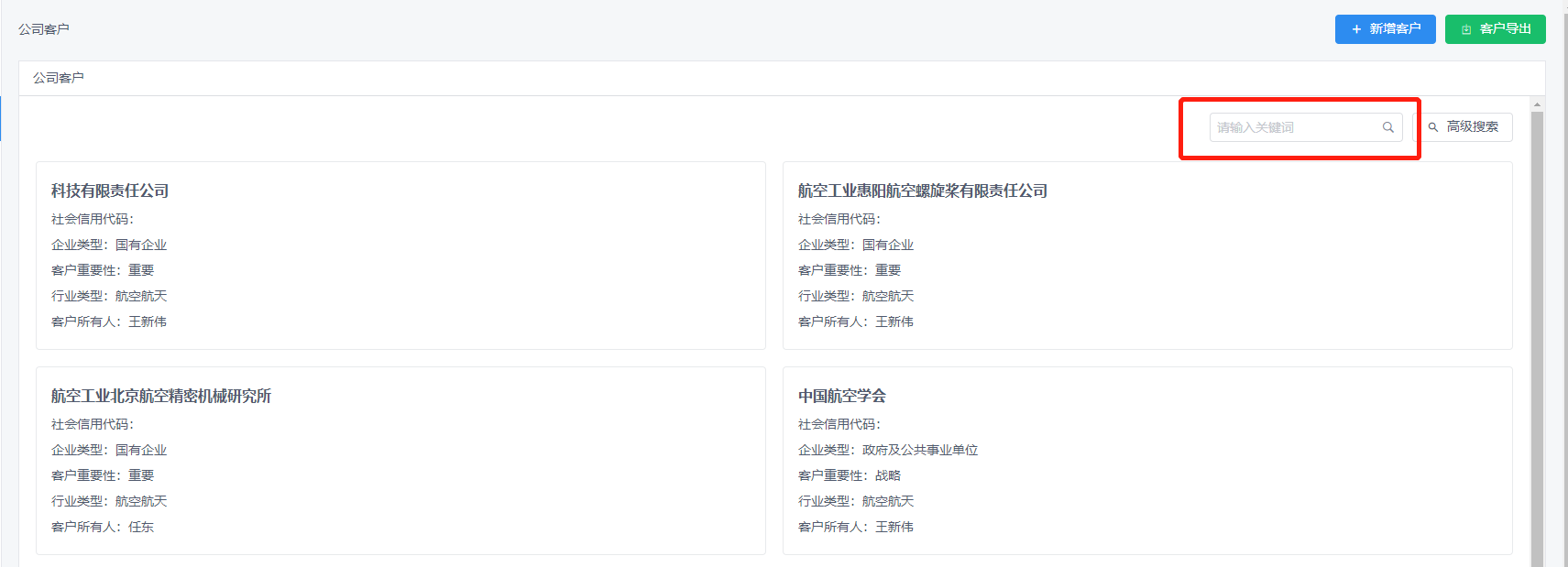
Task: Click the magnifier icon inside keyword field
Action: point(1388,127)
